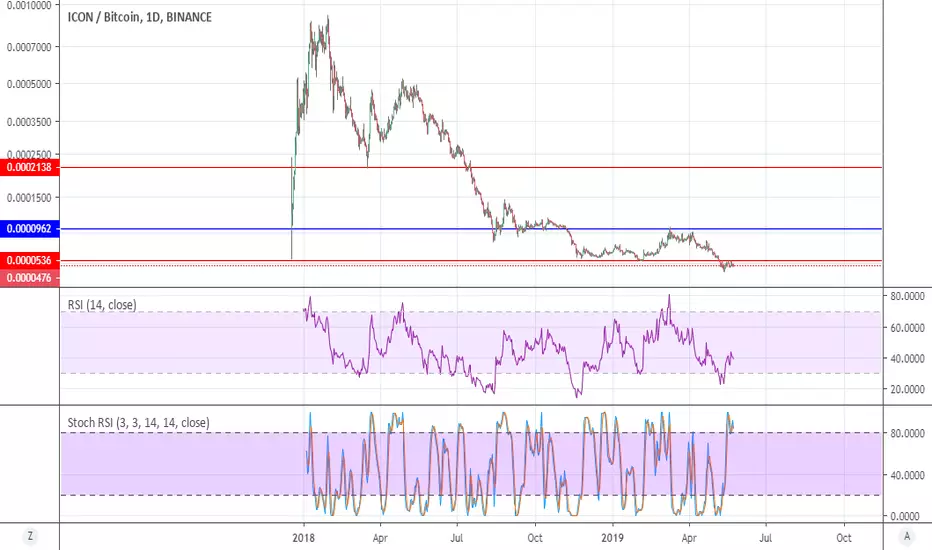Image resolution: width=932 pixels, height=550 pixels.
Task: Click the Oct label before 2019 on axis
Action: pyautogui.click(x=535, y=538)
